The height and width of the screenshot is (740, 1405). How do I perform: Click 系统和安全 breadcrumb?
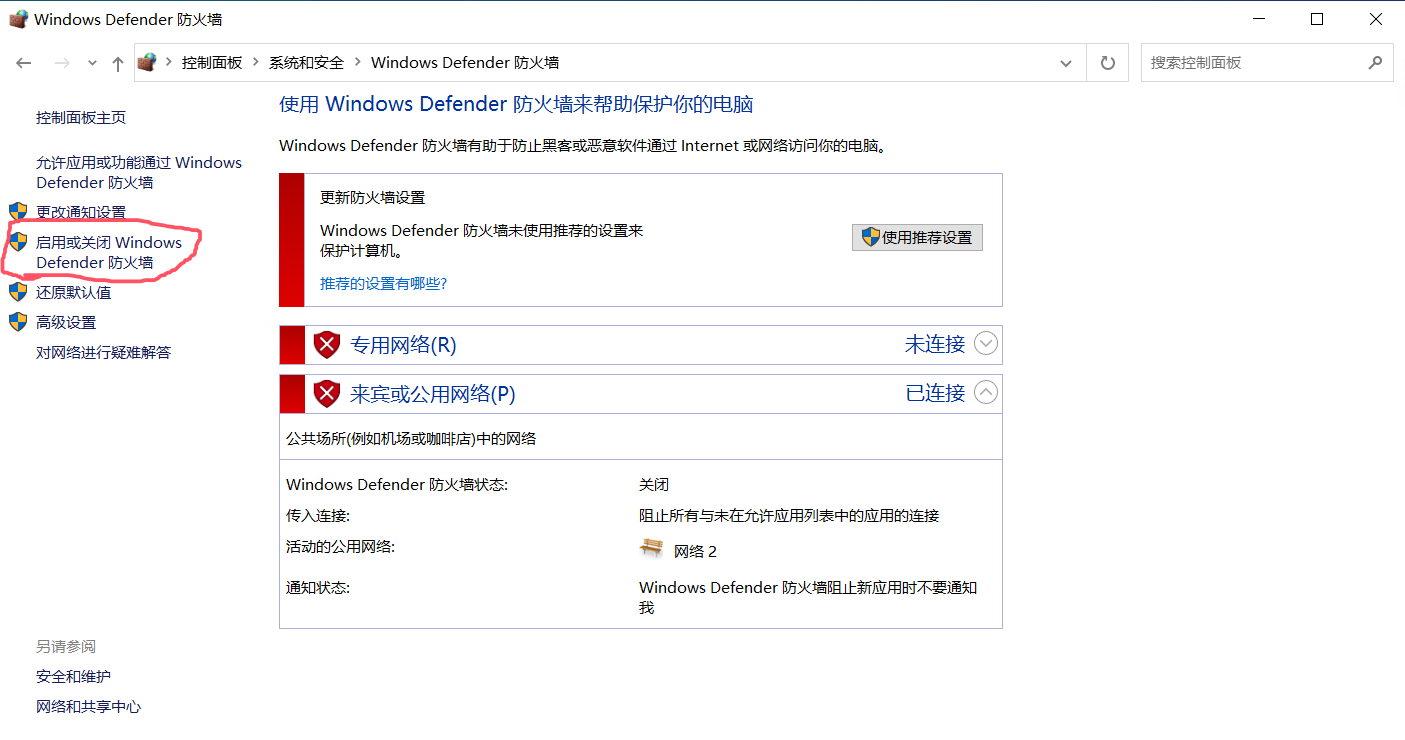[x=306, y=62]
